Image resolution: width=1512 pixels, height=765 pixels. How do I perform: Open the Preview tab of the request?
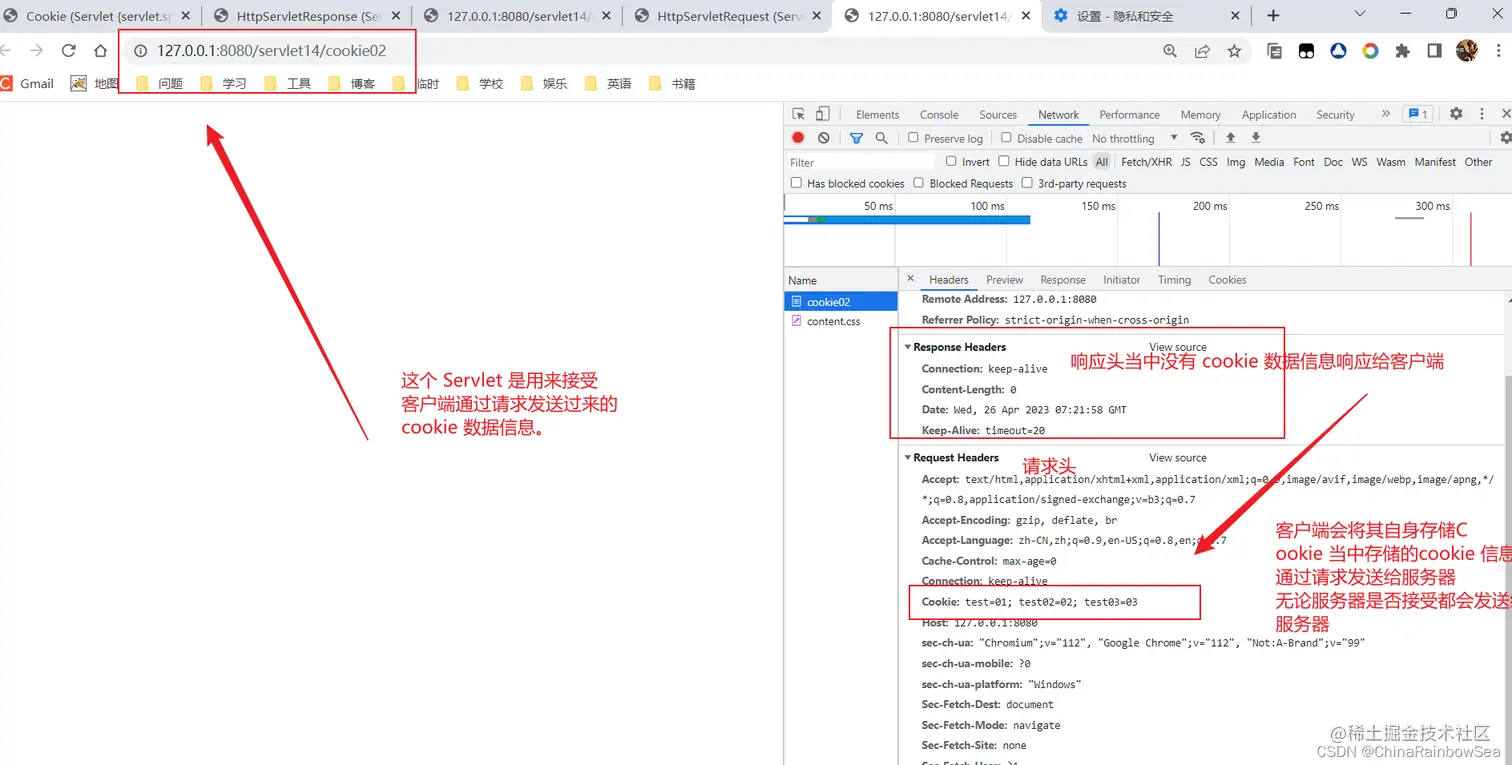click(x=1004, y=280)
